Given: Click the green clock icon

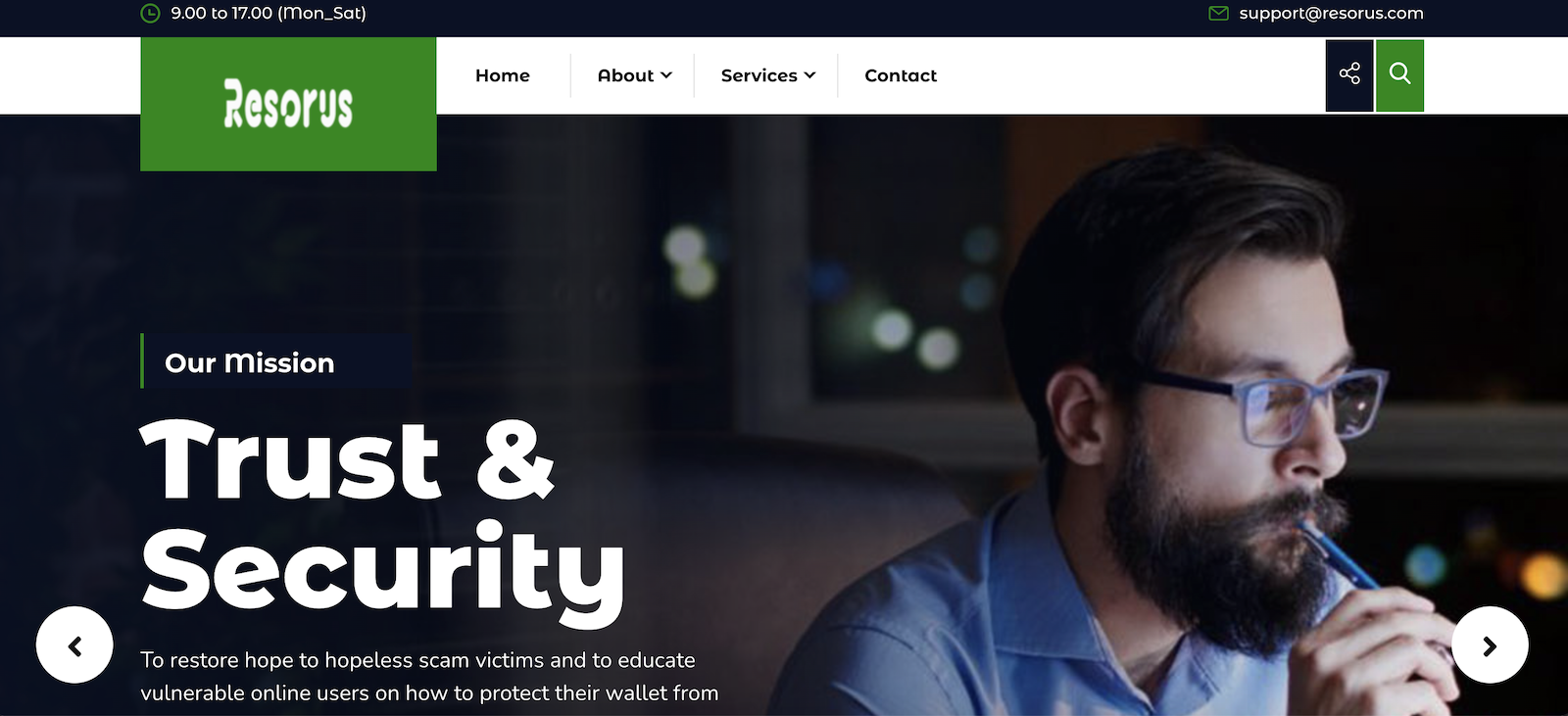Looking at the screenshot, I should coord(150,14).
